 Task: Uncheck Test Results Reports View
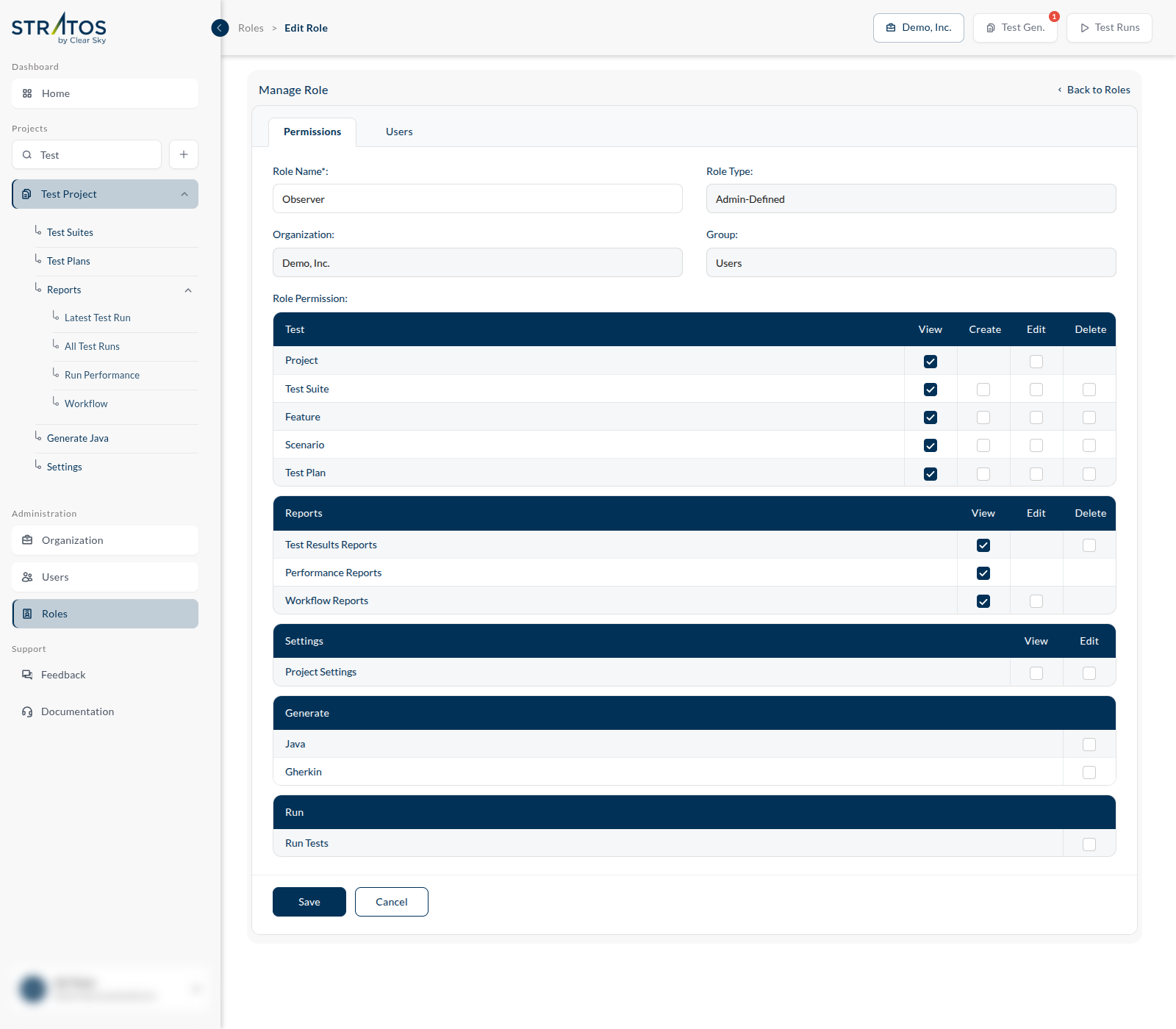click(983, 545)
